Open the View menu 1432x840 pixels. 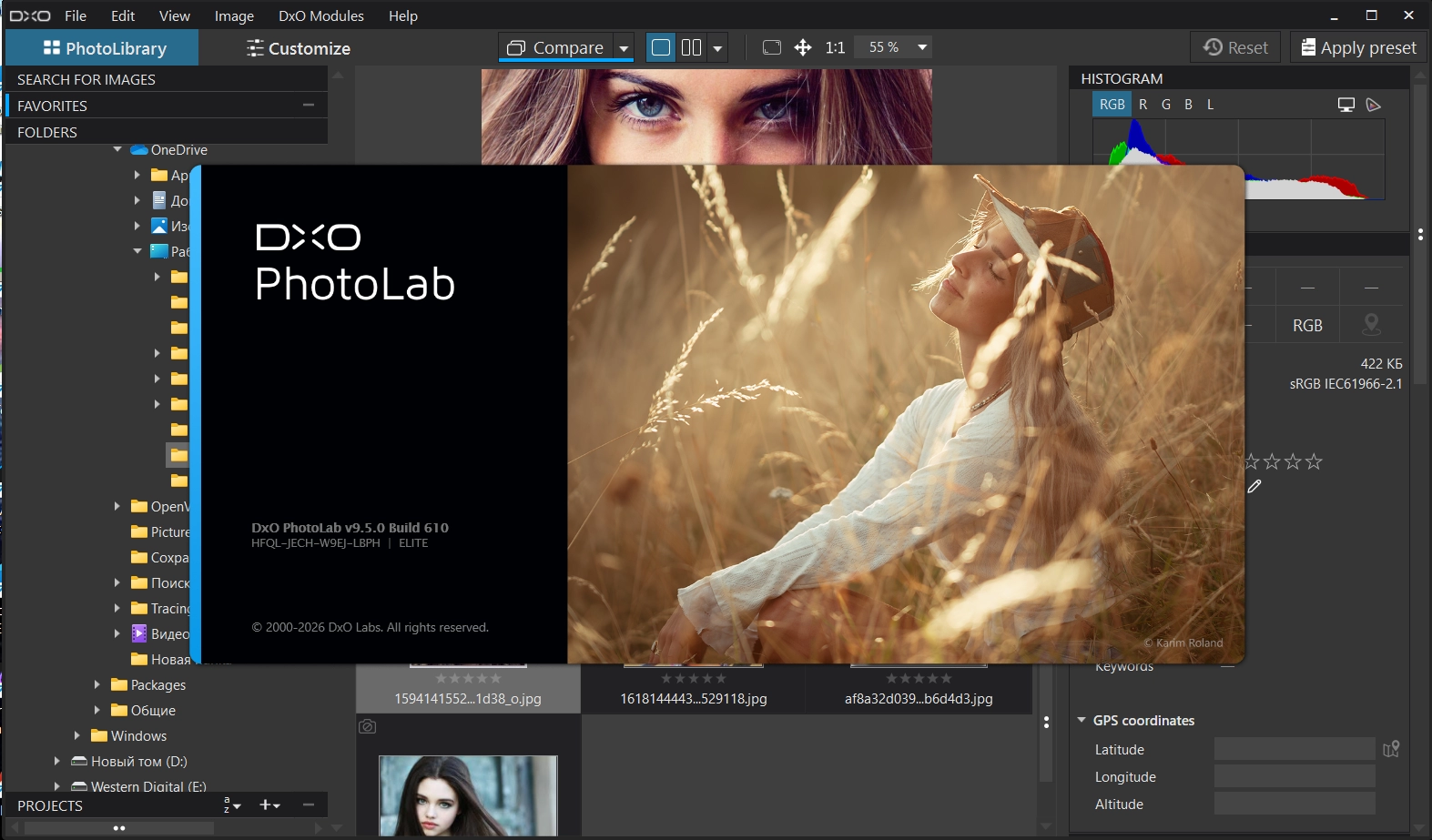click(175, 15)
